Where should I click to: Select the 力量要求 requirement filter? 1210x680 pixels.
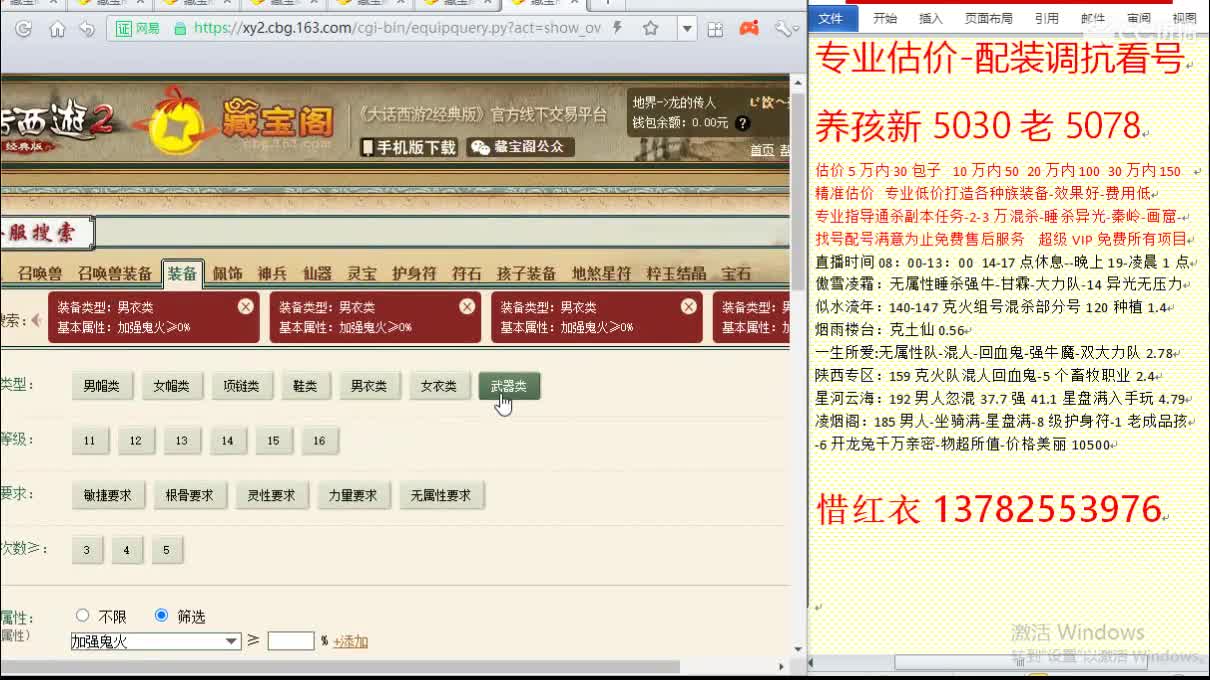point(354,495)
